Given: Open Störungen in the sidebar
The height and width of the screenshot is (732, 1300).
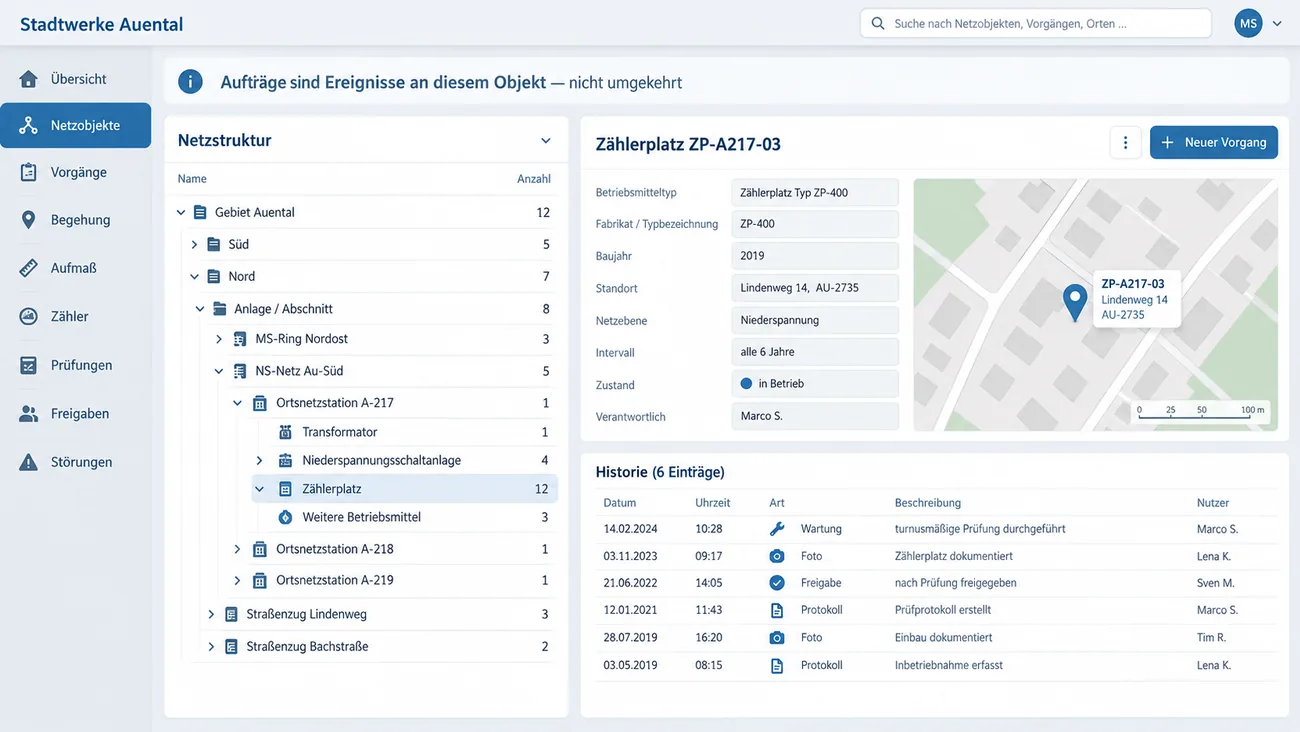Looking at the screenshot, I should click(76, 462).
